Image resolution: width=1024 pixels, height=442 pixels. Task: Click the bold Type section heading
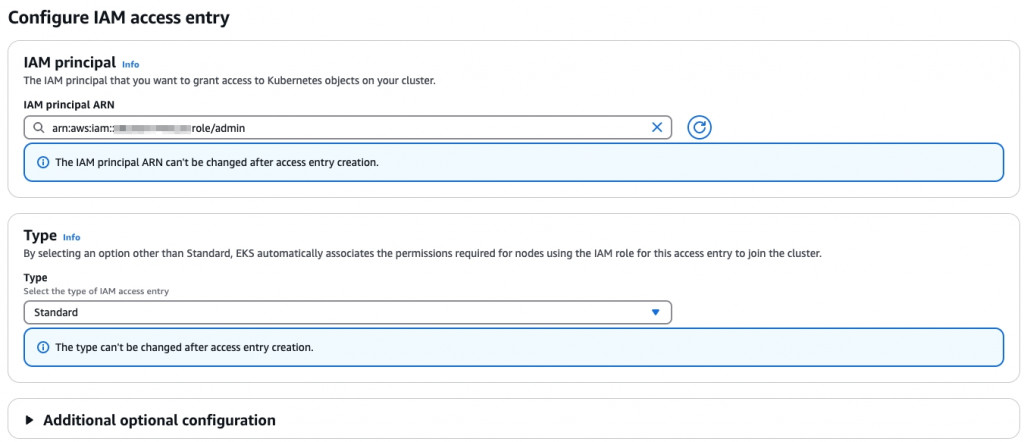(40, 235)
